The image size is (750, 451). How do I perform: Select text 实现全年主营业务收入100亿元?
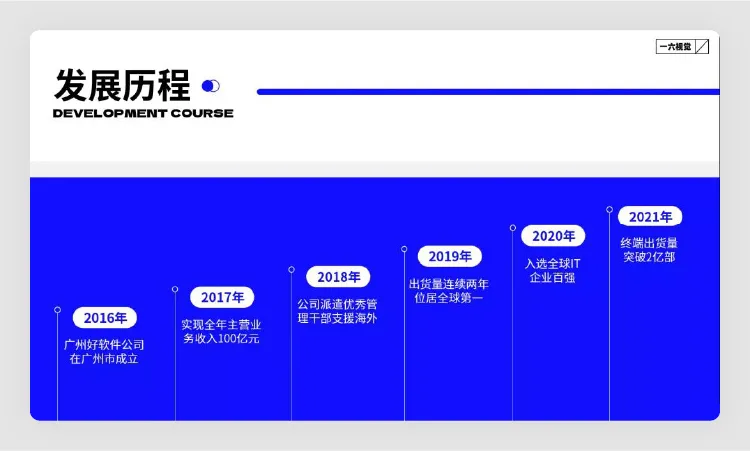click(x=221, y=331)
